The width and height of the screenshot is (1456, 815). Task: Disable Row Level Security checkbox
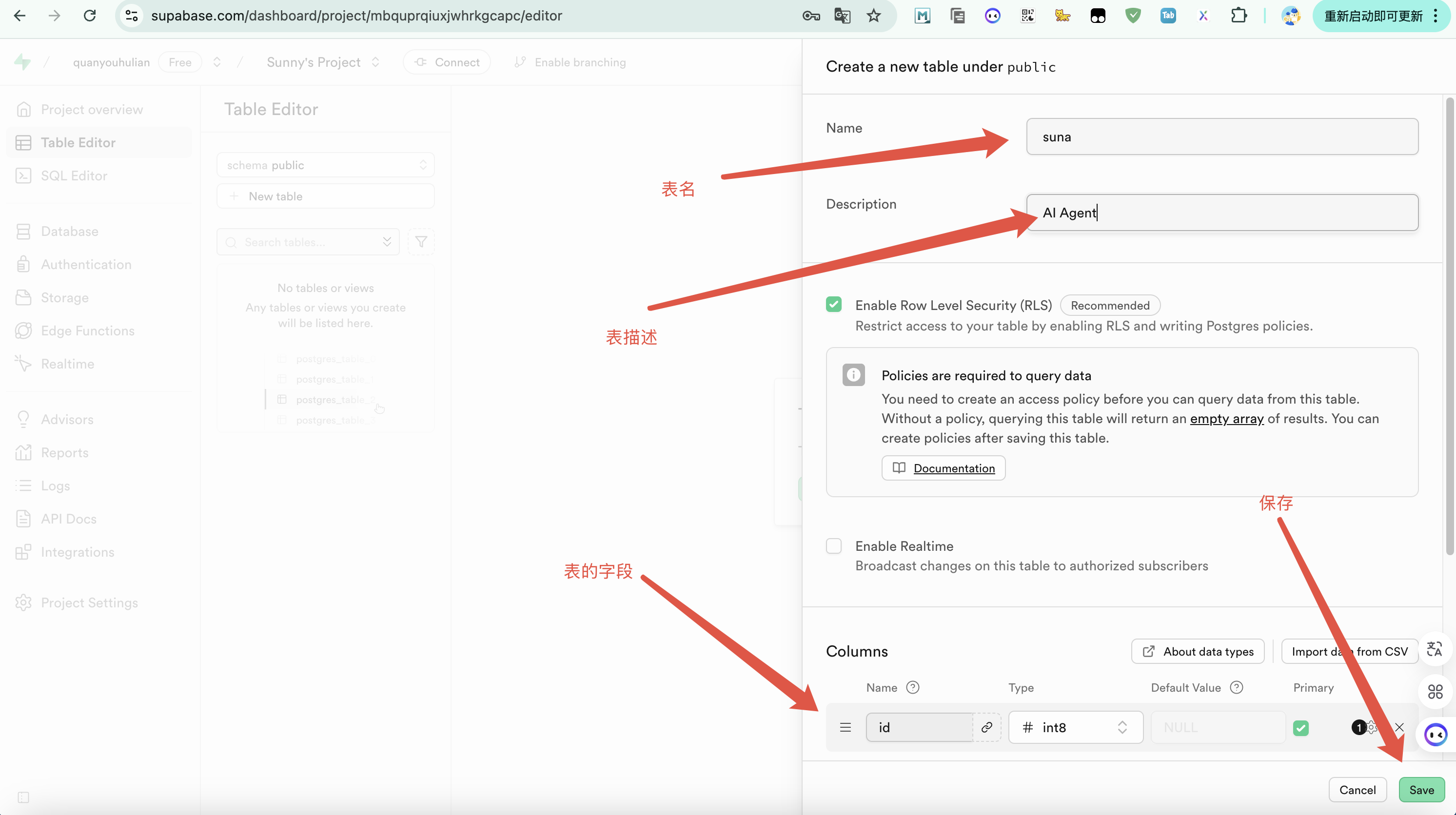click(x=834, y=305)
